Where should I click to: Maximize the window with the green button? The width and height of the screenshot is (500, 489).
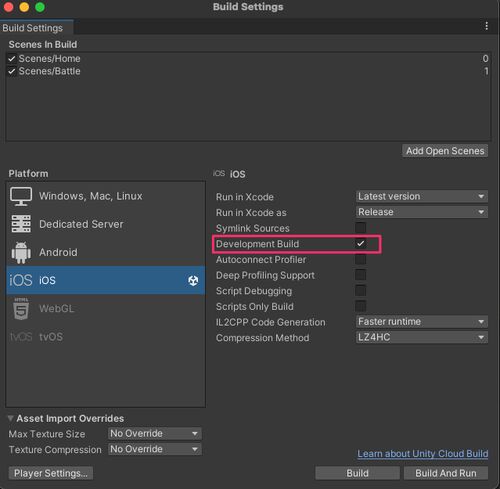coord(40,7)
